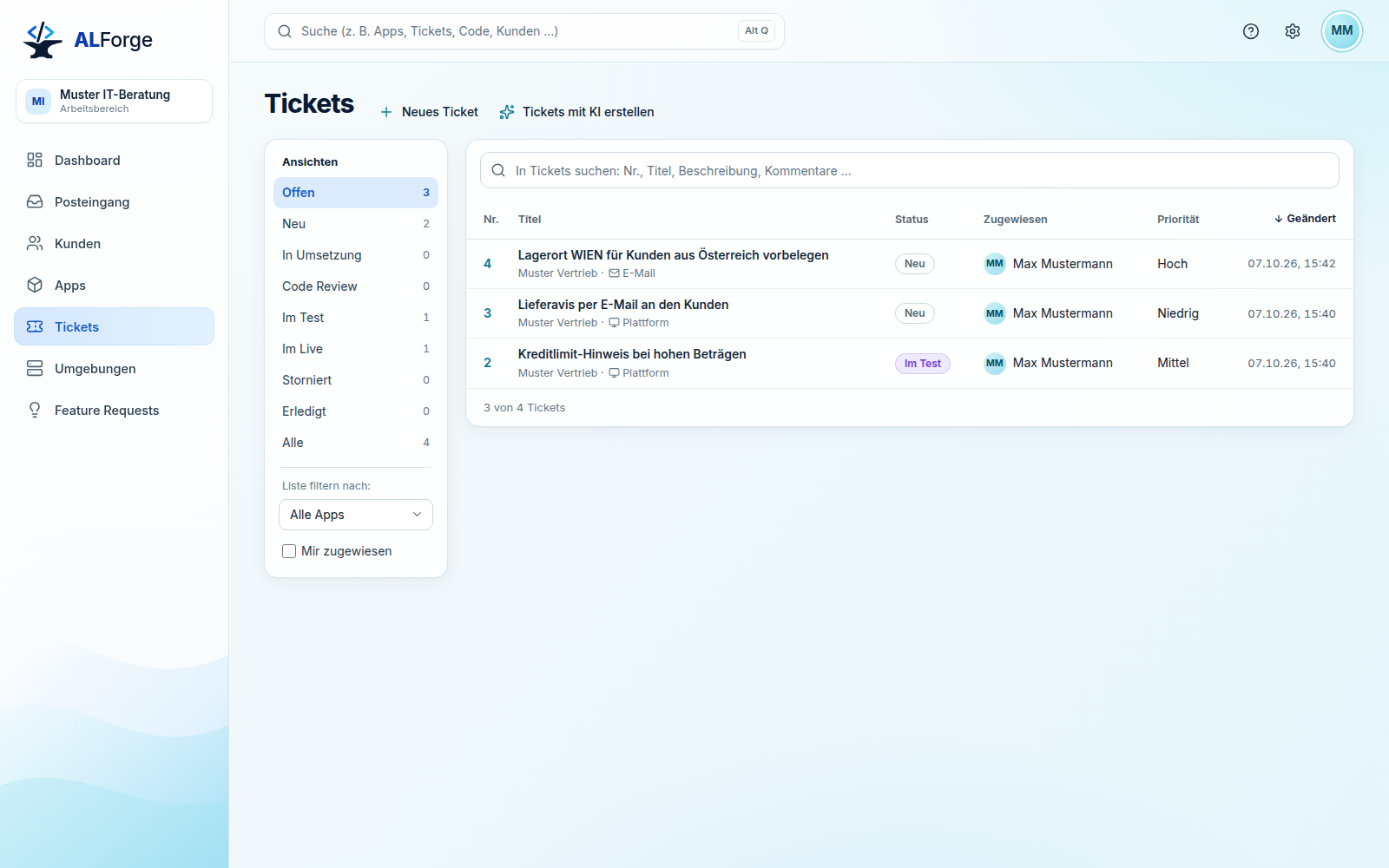The image size is (1389, 868).
Task: Check the Mir zugewiesen checkbox
Action: tap(289, 551)
